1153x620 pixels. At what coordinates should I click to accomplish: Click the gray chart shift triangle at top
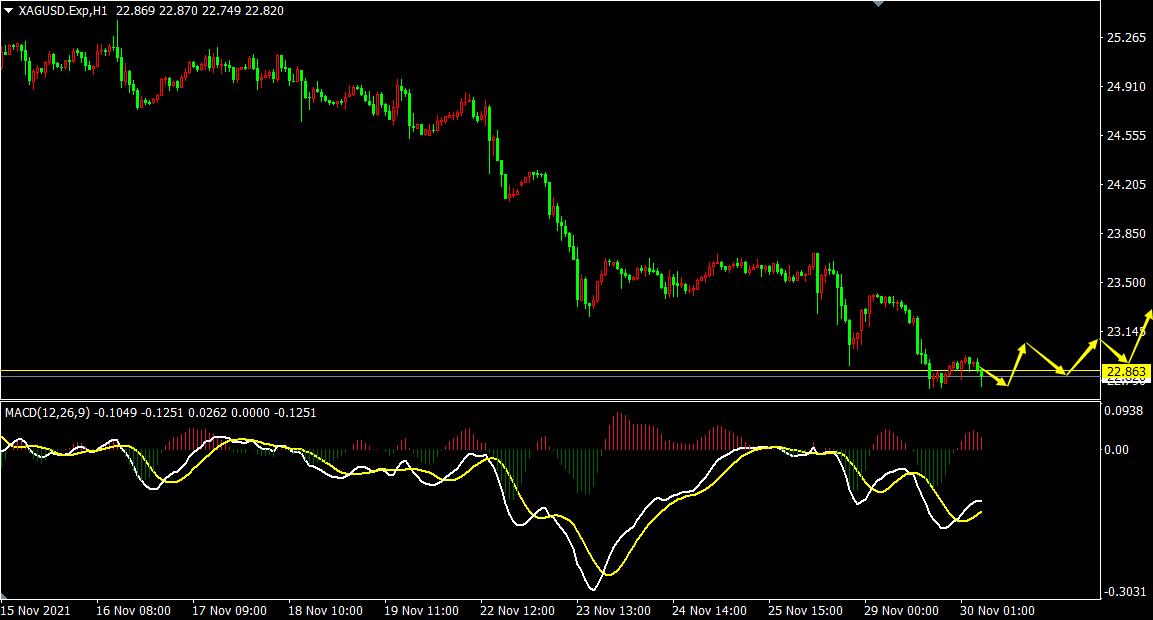coord(879,4)
